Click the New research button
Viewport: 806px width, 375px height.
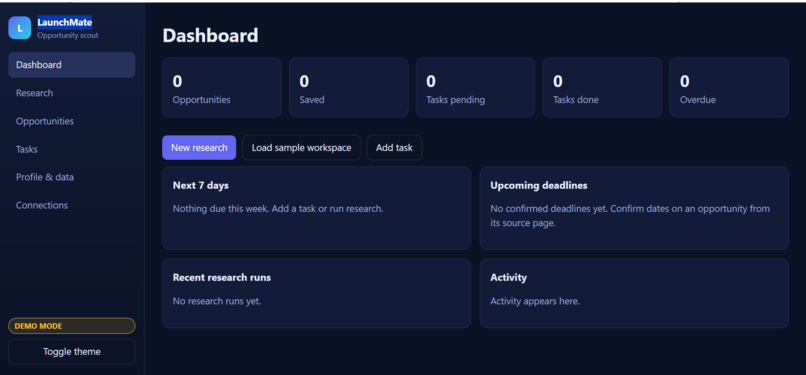click(199, 147)
